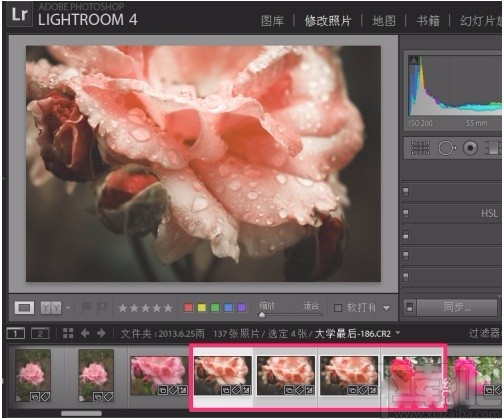Flag photo as picked

(86, 307)
